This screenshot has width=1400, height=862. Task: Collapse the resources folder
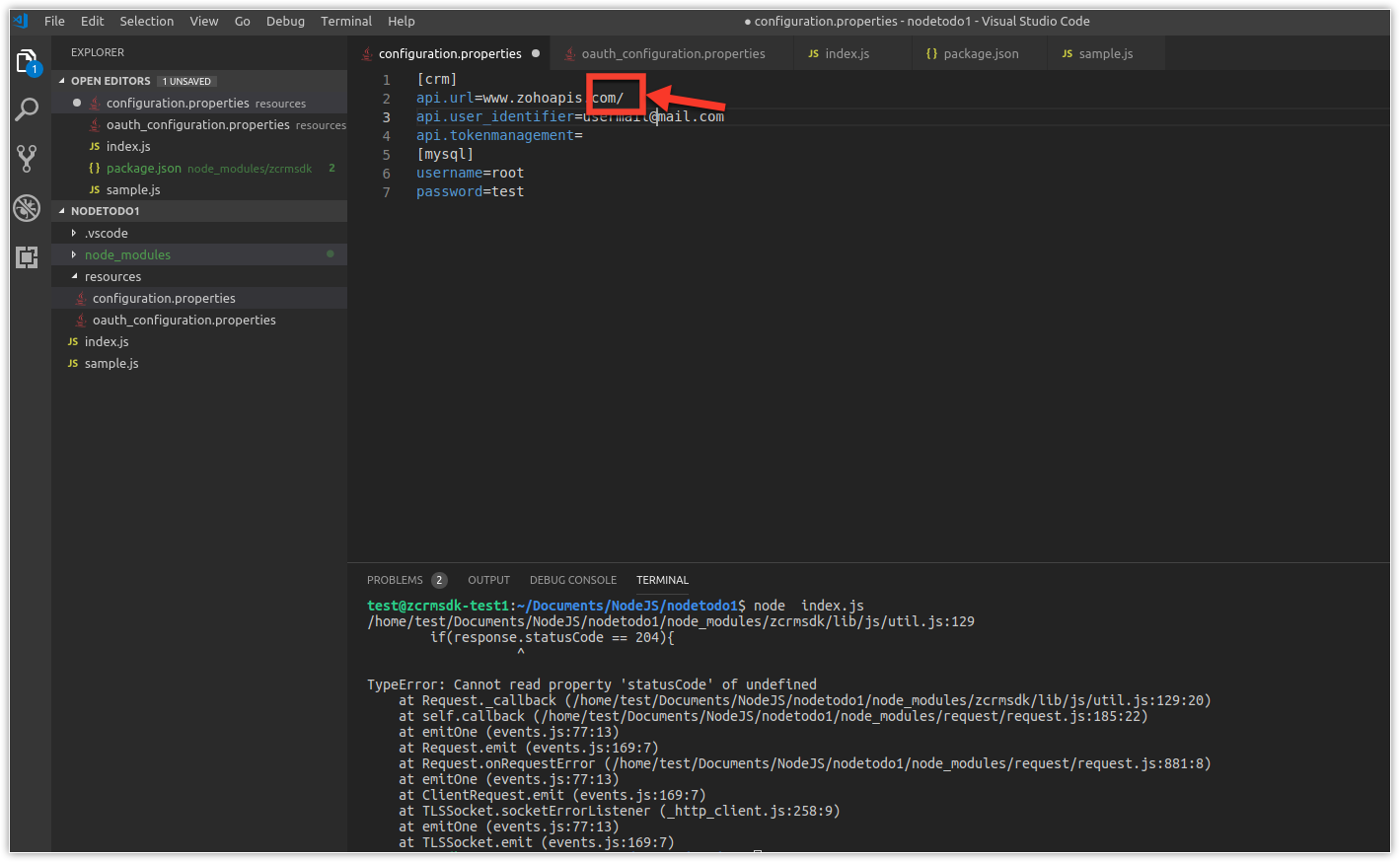pos(74,276)
